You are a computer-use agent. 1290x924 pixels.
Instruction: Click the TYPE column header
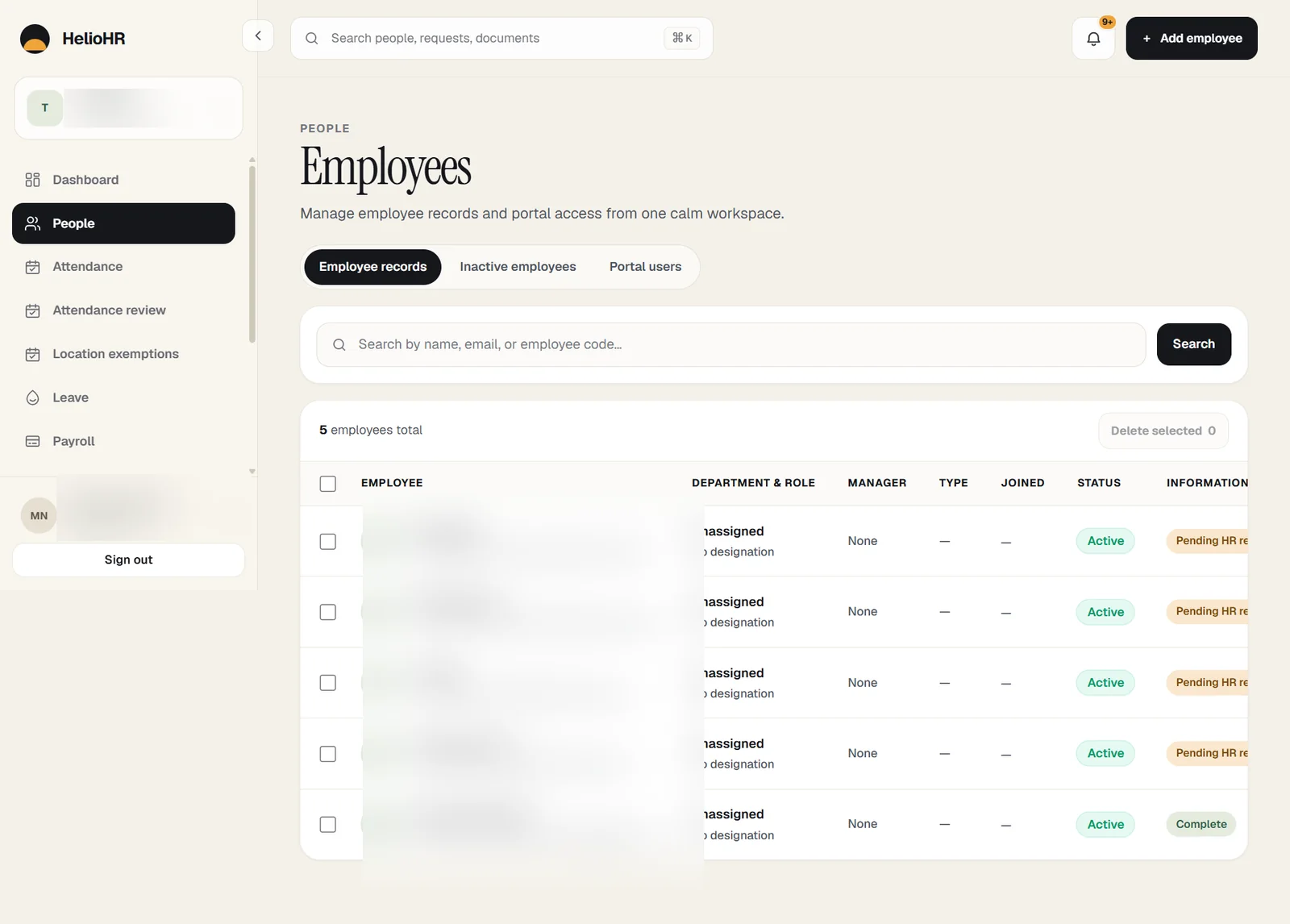coord(953,483)
